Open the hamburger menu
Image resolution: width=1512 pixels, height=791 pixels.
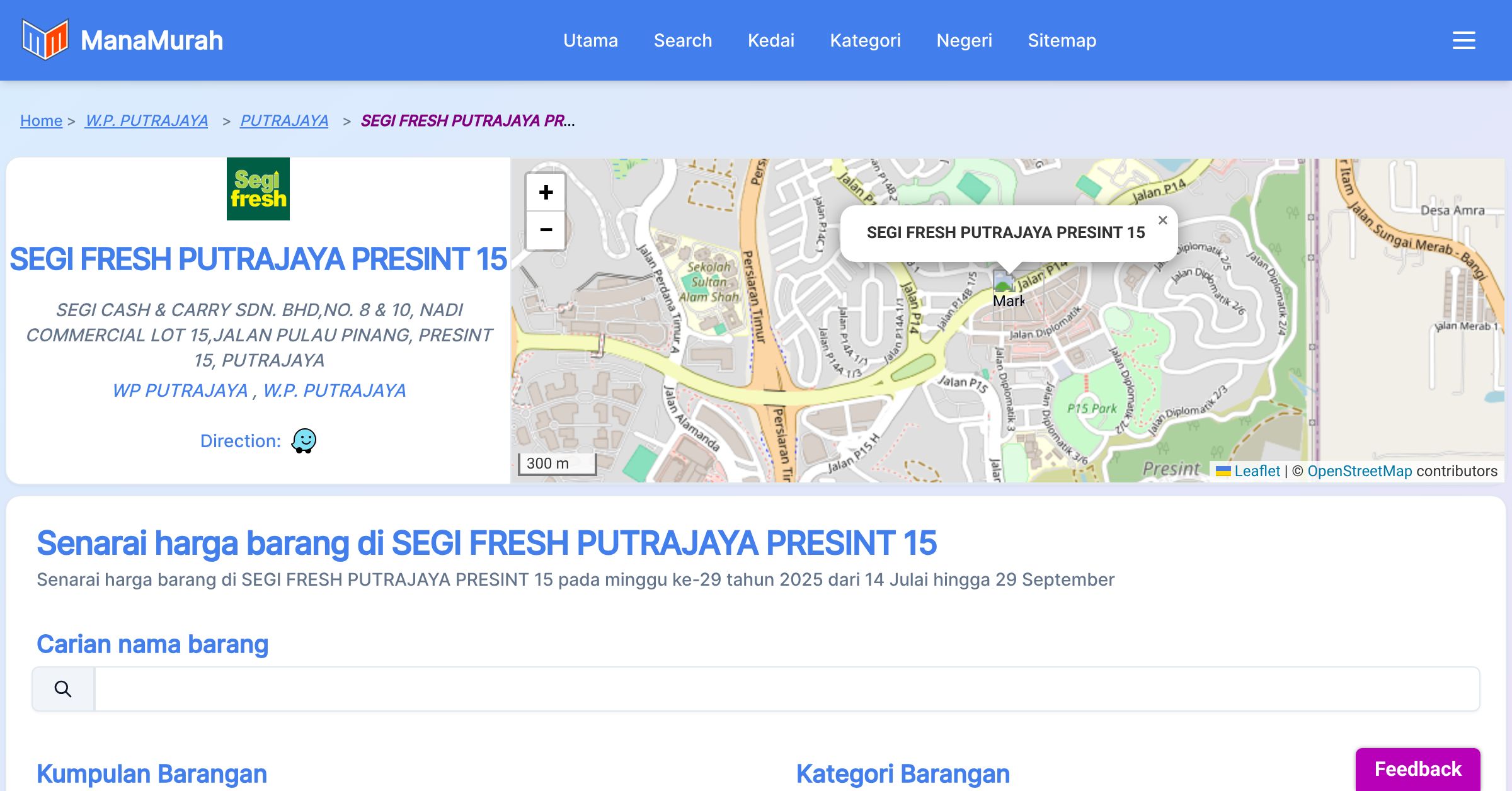[1463, 40]
